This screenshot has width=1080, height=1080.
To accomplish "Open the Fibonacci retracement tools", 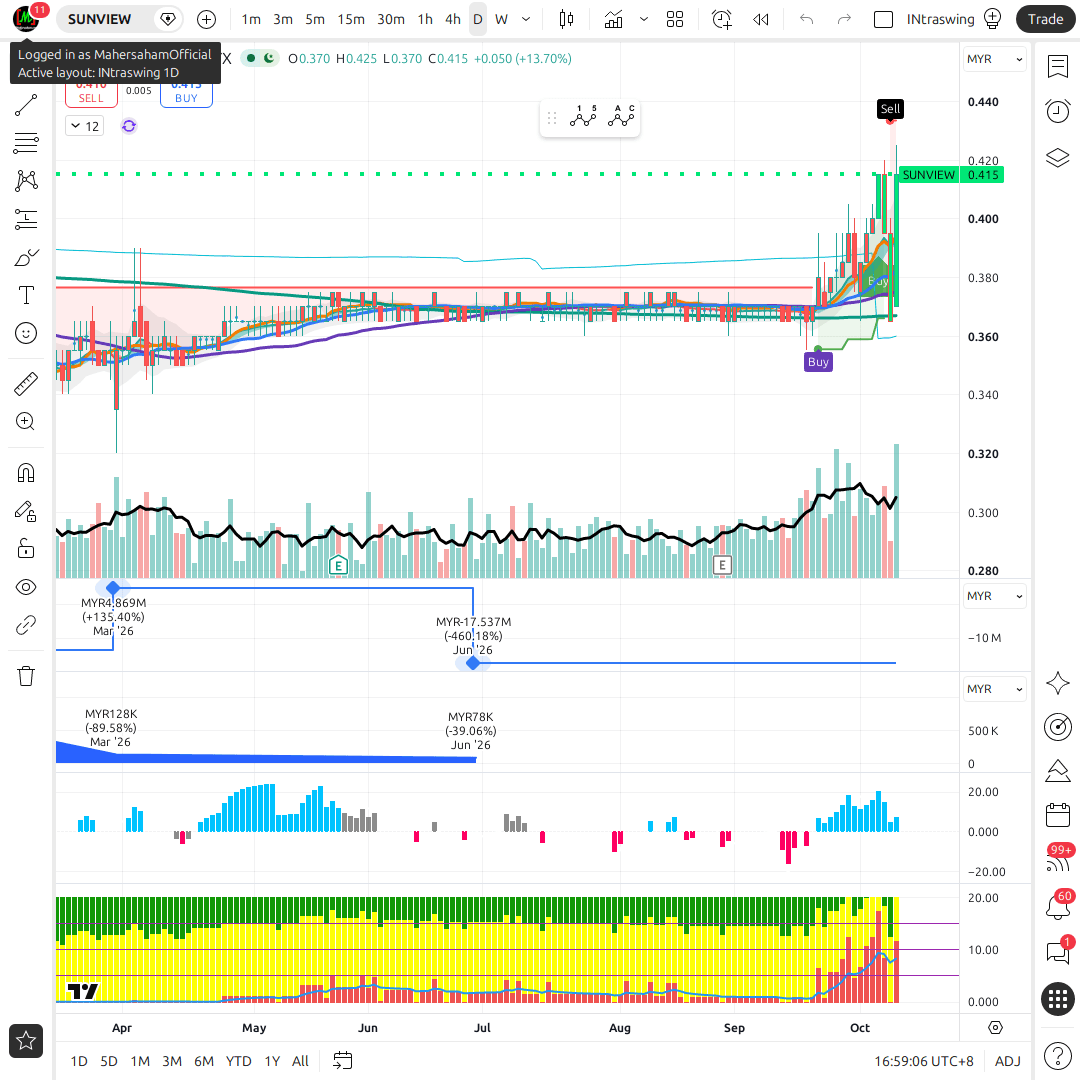I will pos(25,143).
